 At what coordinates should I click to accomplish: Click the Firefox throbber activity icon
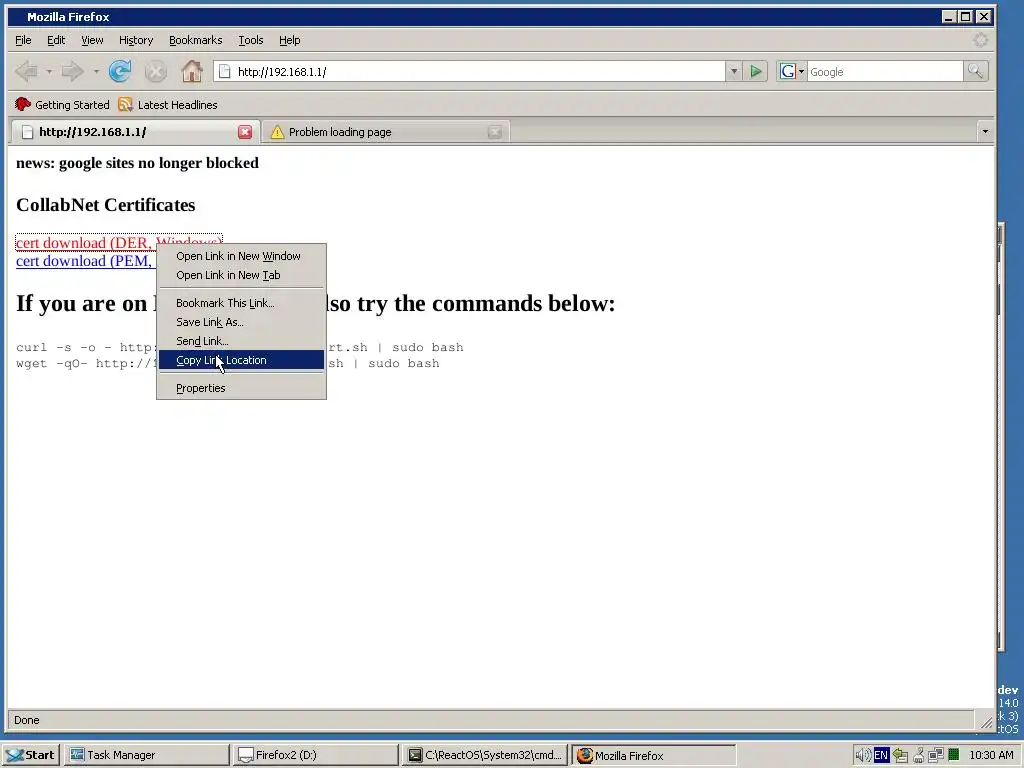click(980, 40)
